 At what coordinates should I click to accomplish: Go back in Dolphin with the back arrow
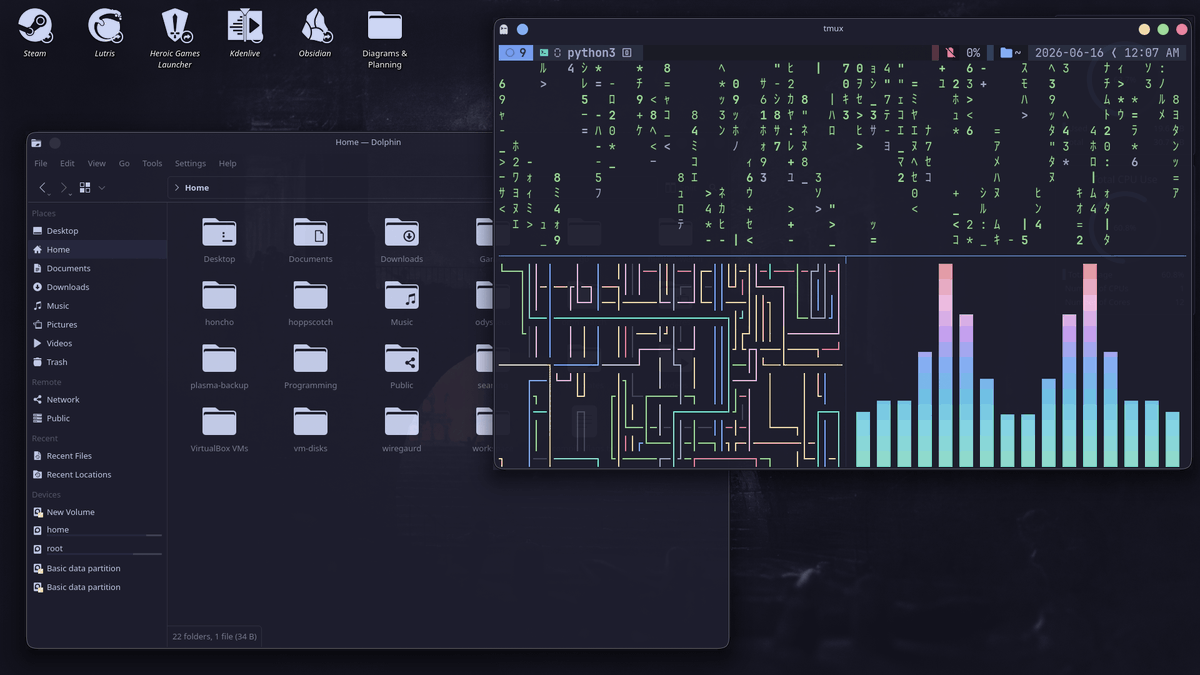pos(43,187)
